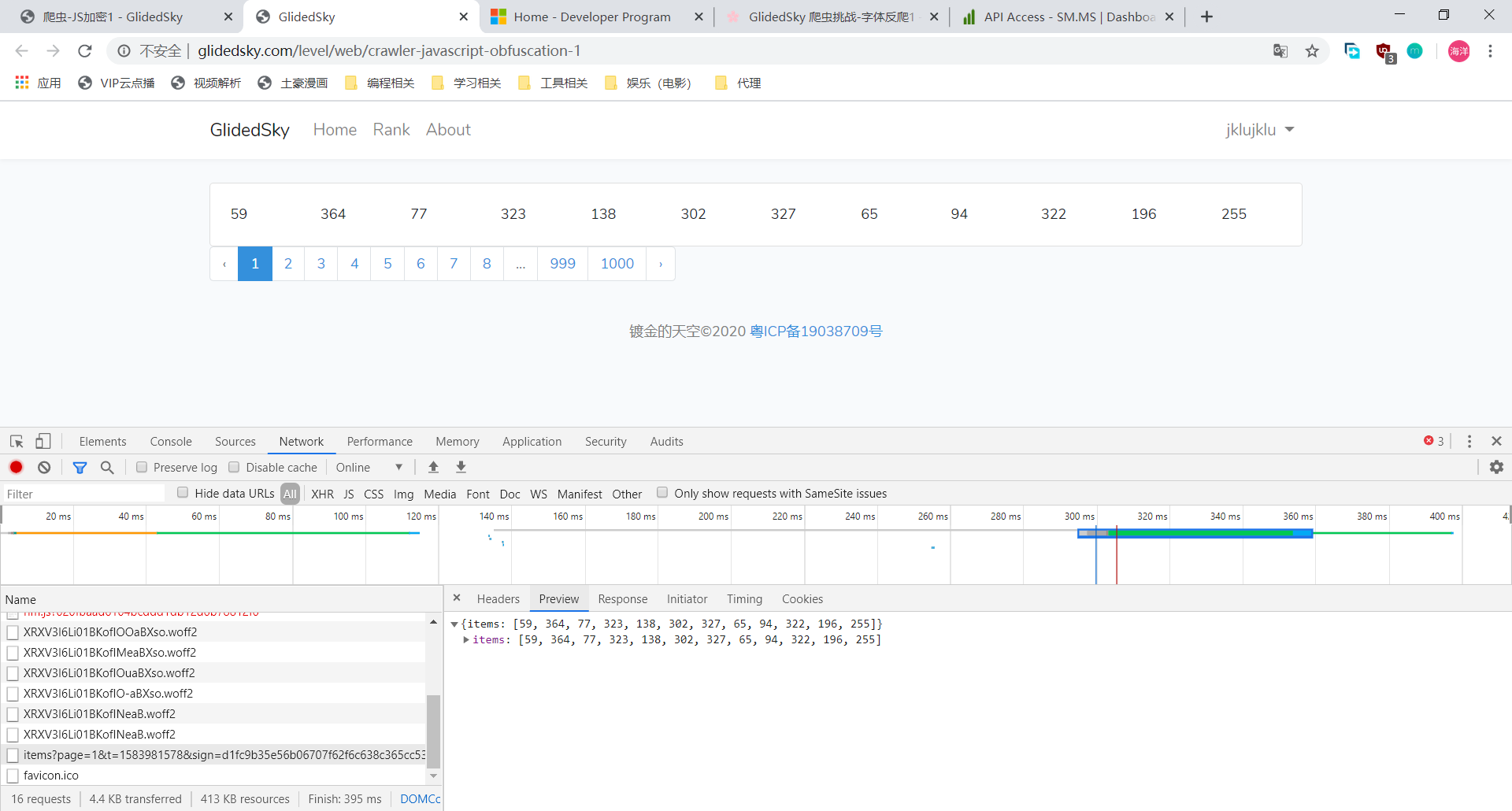Image resolution: width=1512 pixels, height=811 pixels.
Task: Enable Disable cache checkbox
Action: [x=234, y=467]
